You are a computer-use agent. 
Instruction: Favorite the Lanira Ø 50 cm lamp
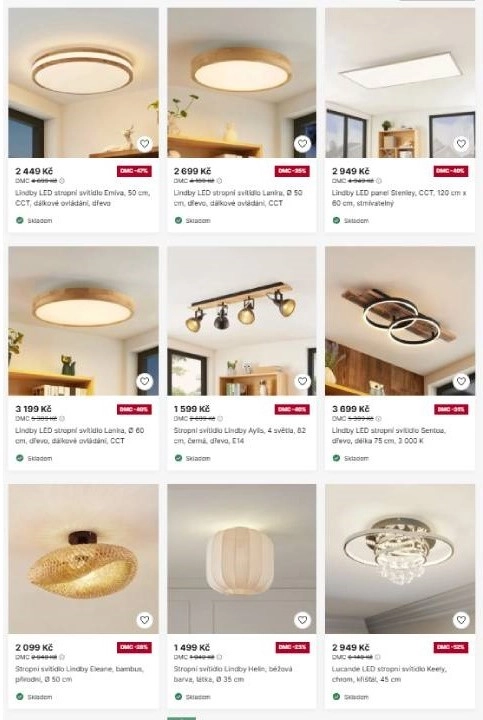(x=303, y=144)
